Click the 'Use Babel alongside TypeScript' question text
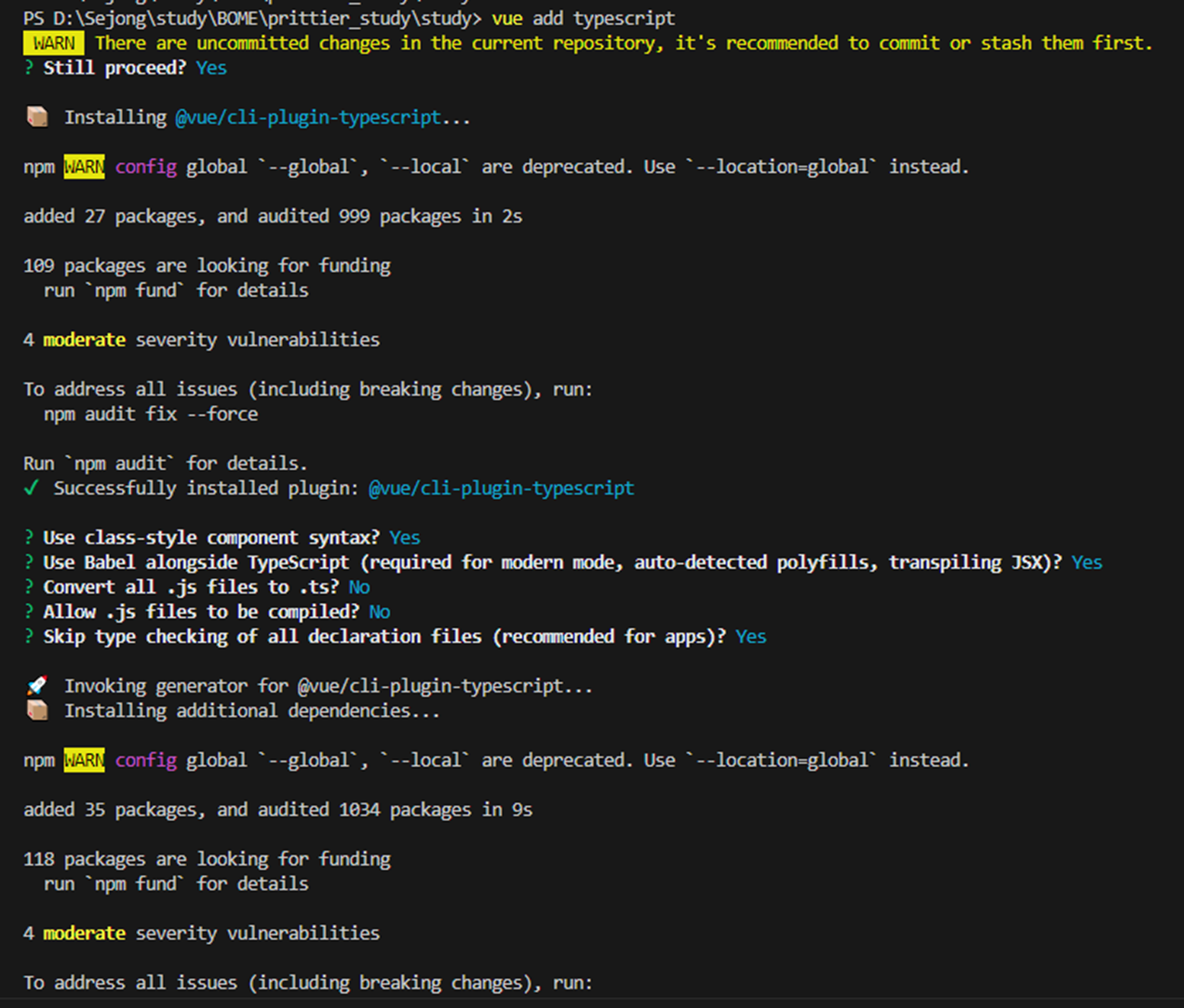Viewport: 1184px width, 1008px height. (553, 562)
